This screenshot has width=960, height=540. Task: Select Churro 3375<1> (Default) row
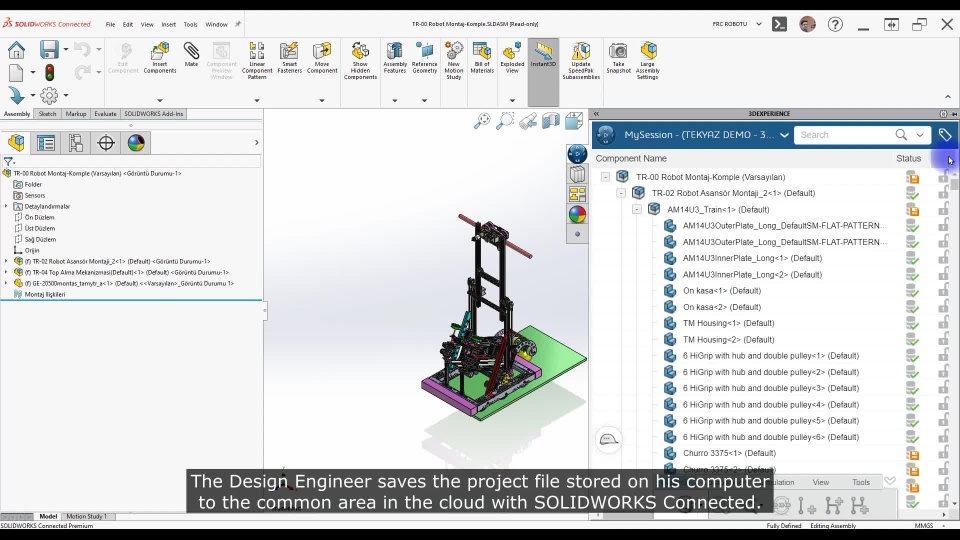click(x=729, y=453)
